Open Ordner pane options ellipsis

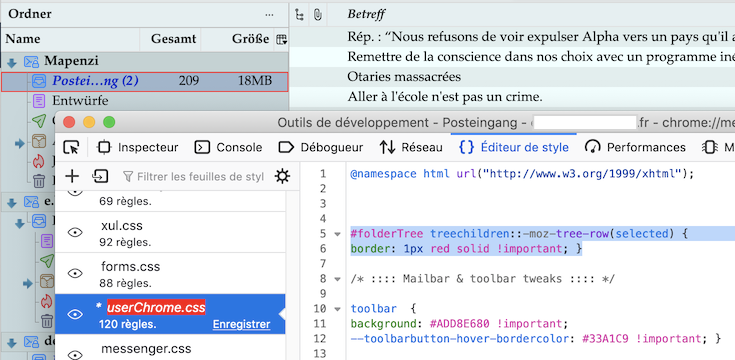[x=269, y=15]
